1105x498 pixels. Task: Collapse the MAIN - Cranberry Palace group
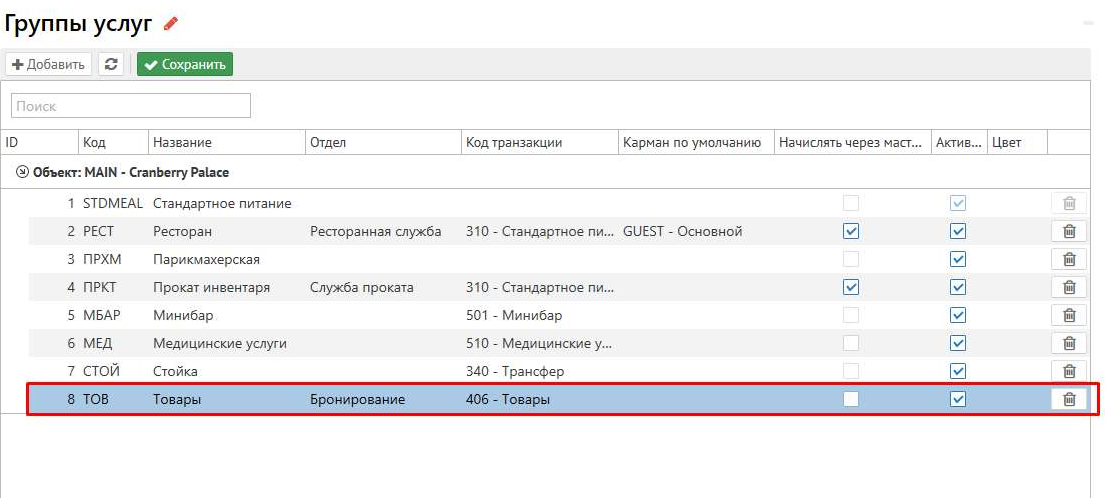click(x=22, y=172)
